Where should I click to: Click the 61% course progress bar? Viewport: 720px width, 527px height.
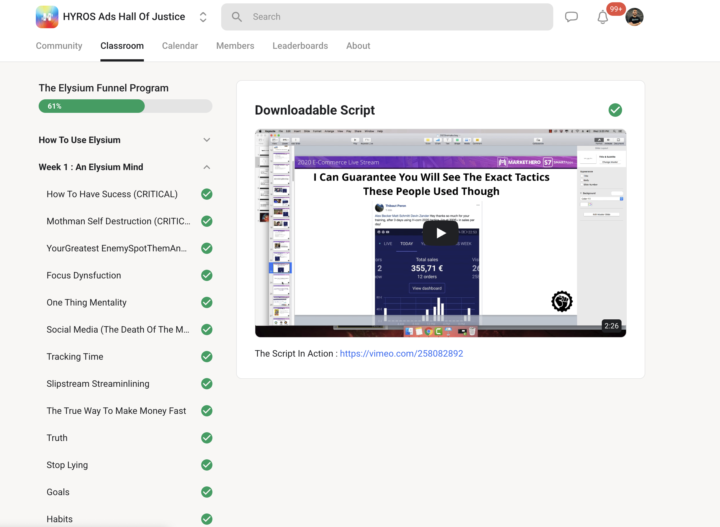125,106
